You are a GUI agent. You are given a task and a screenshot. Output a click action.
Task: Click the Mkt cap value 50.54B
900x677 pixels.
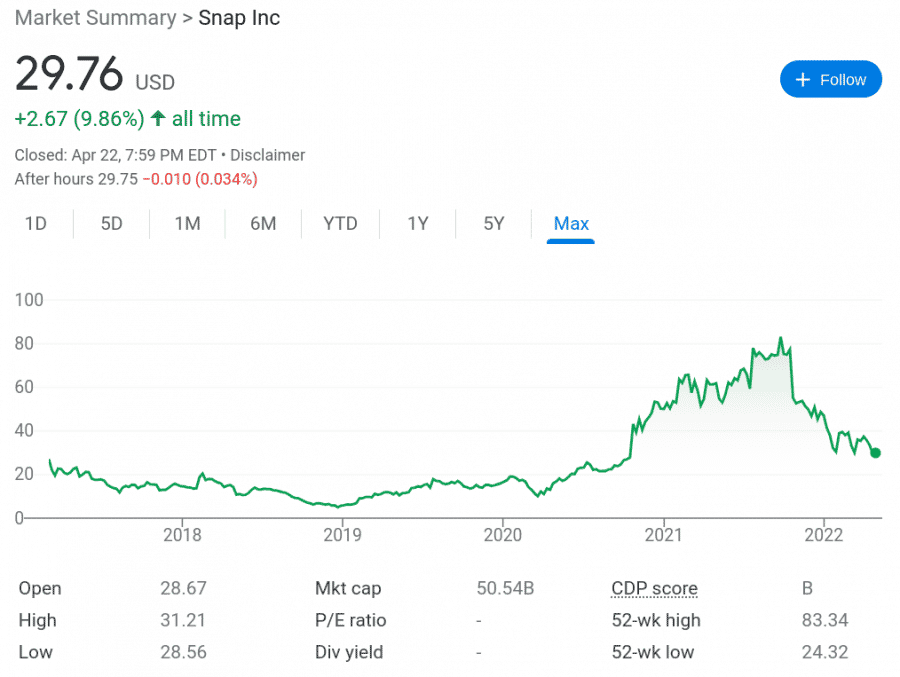[505, 588]
